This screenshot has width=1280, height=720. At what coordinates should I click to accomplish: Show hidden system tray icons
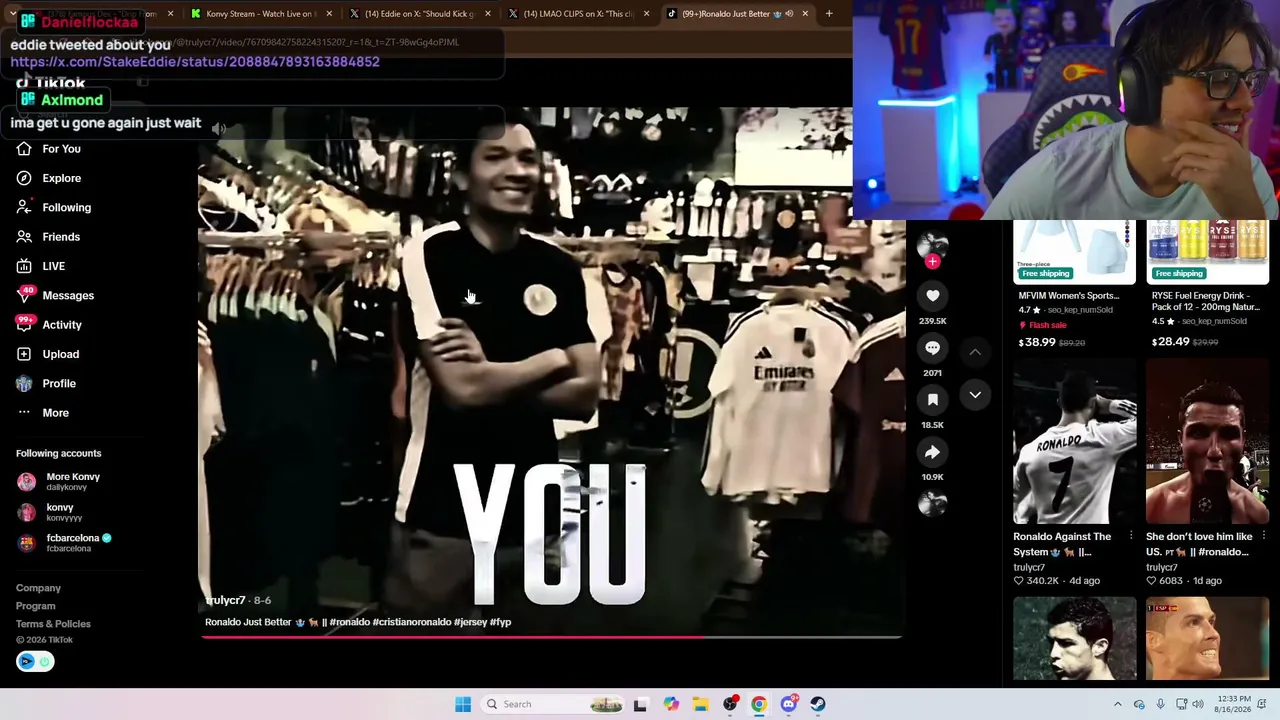(1118, 704)
